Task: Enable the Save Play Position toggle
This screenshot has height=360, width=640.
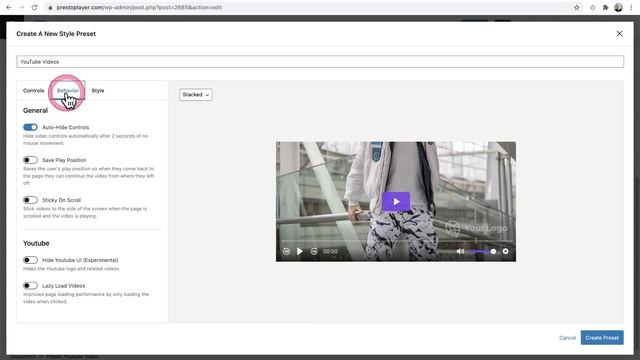Action: coord(30,160)
